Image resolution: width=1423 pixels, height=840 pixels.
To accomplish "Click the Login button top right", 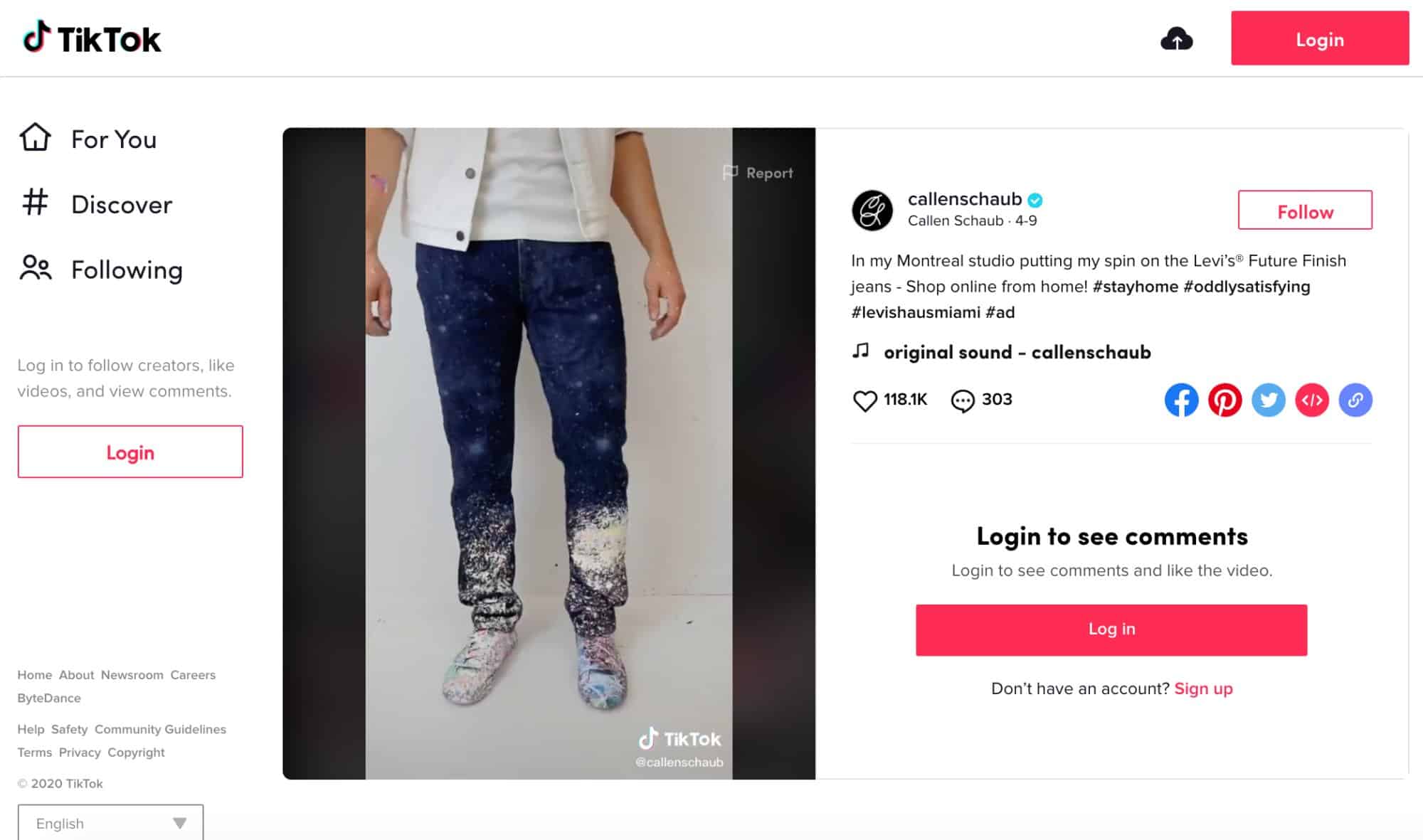I will 1319,40.
